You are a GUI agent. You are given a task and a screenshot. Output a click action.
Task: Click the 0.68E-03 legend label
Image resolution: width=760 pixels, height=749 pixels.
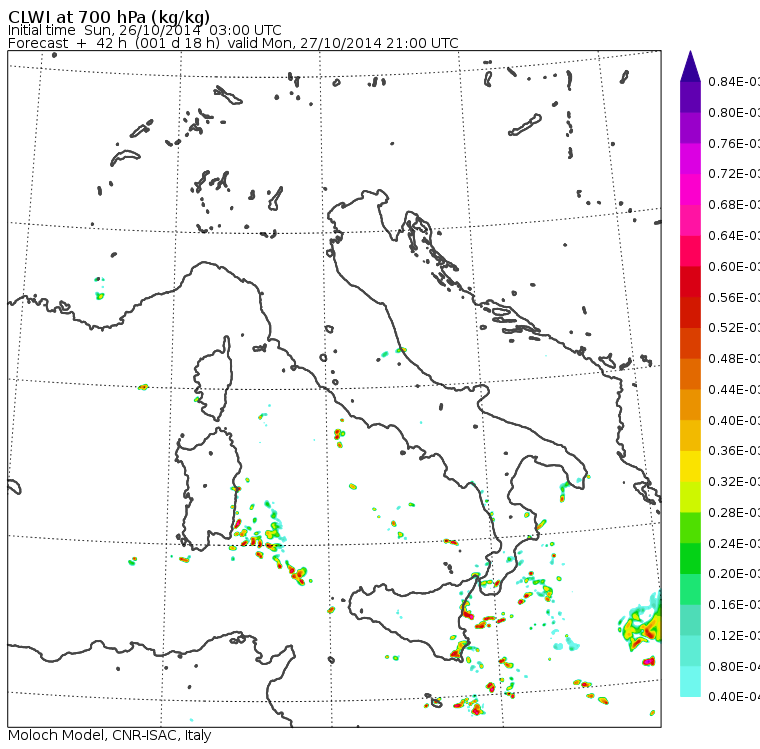(734, 205)
